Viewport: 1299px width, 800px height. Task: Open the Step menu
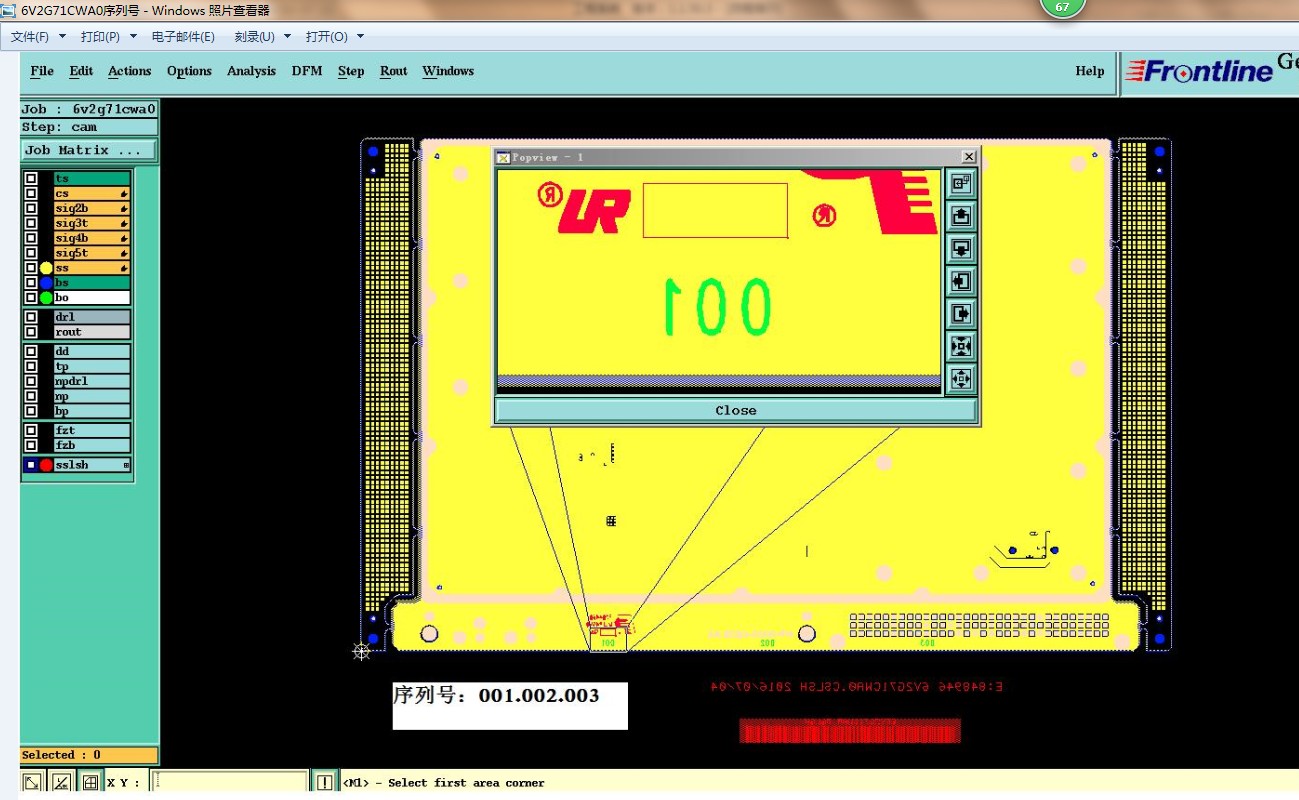pos(351,71)
